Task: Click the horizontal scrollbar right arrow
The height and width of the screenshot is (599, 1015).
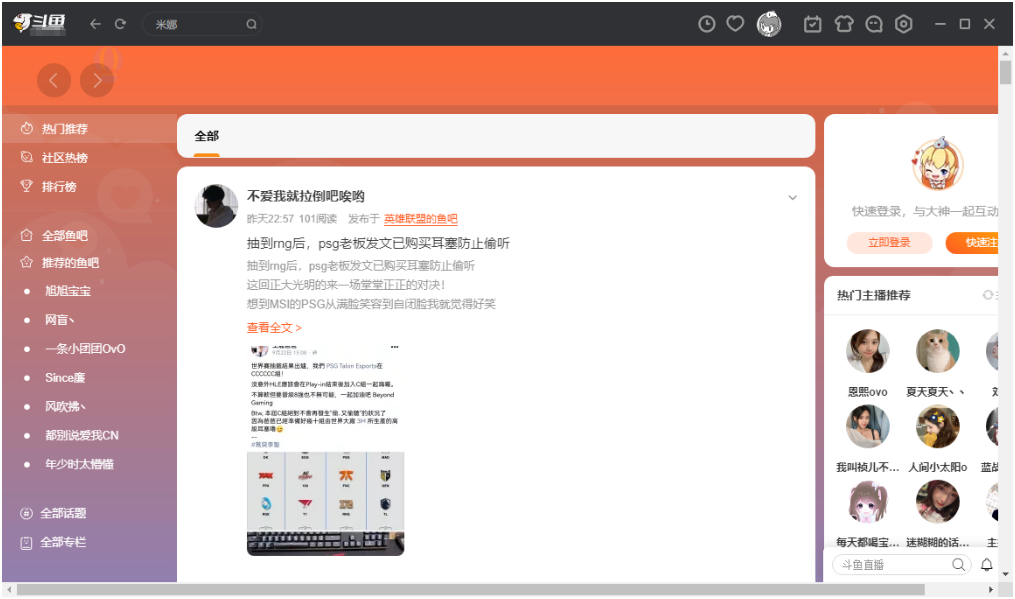Action: click(x=991, y=590)
